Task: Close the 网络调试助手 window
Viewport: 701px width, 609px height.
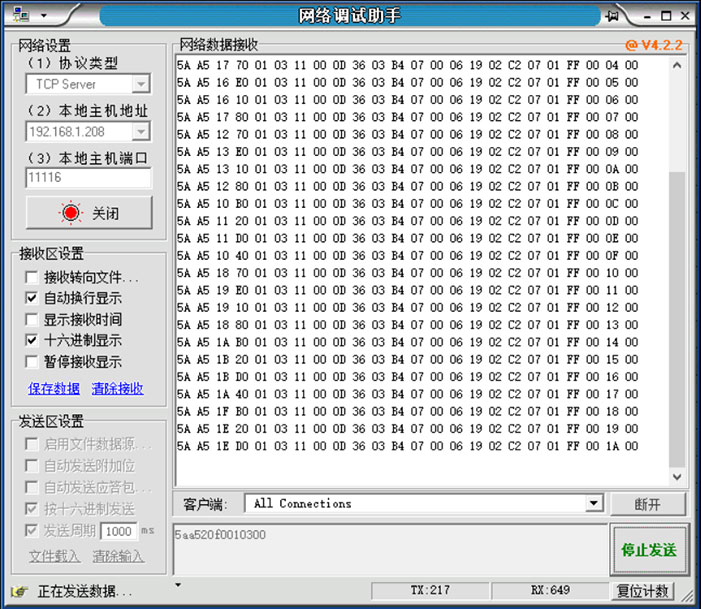Action: pyautogui.click(x=685, y=16)
